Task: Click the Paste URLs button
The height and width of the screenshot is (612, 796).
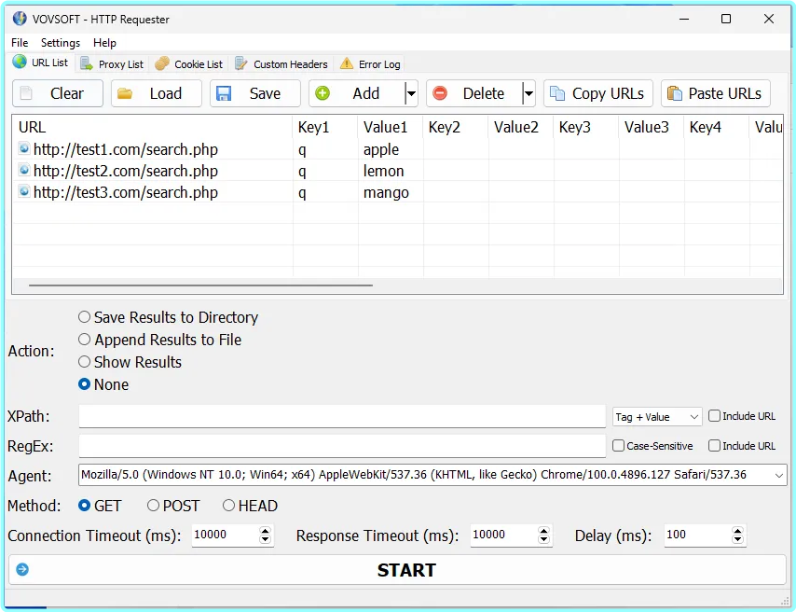Action: tap(715, 93)
